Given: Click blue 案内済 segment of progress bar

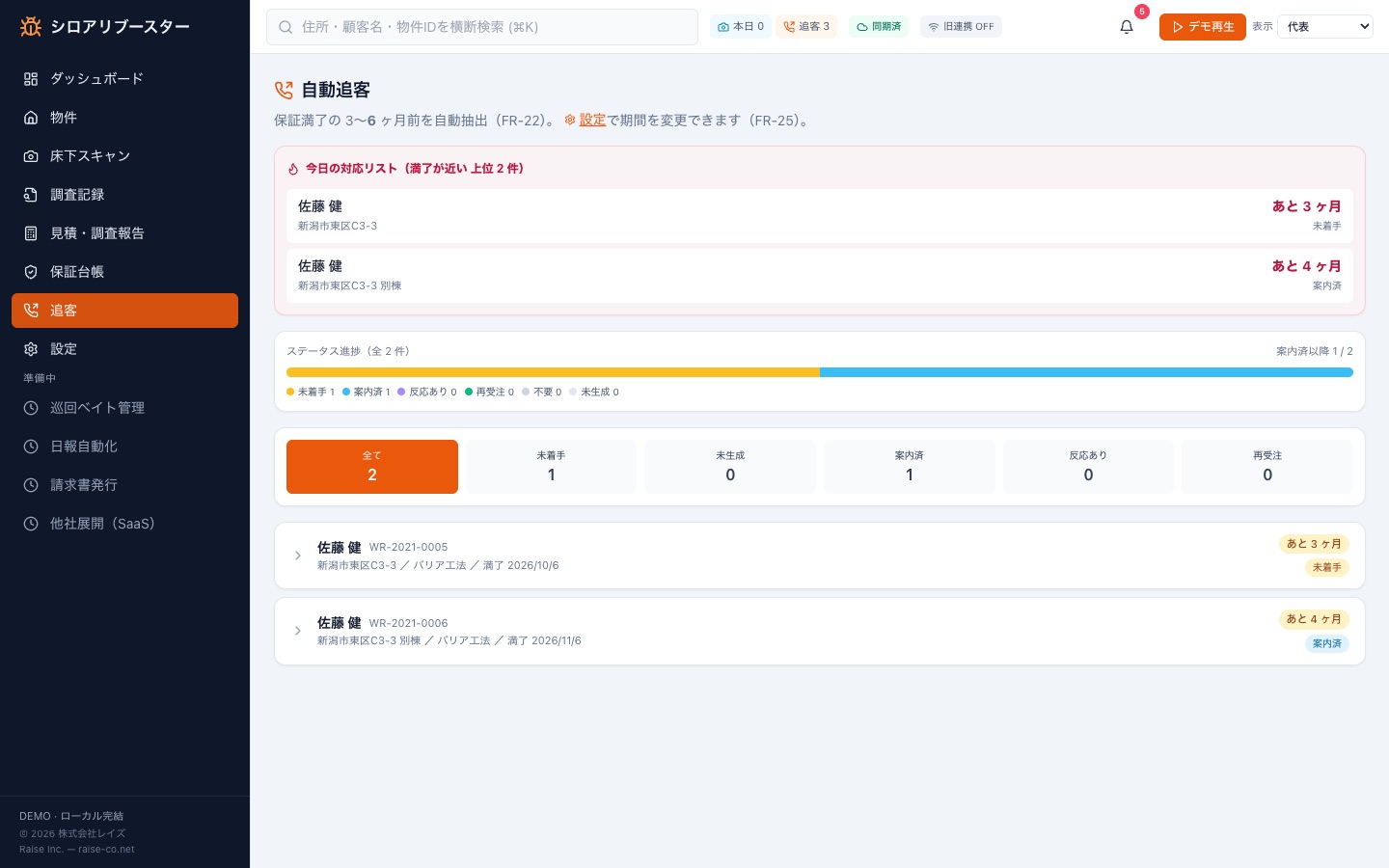Looking at the screenshot, I should pyautogui.click(x=1086, y=372).
